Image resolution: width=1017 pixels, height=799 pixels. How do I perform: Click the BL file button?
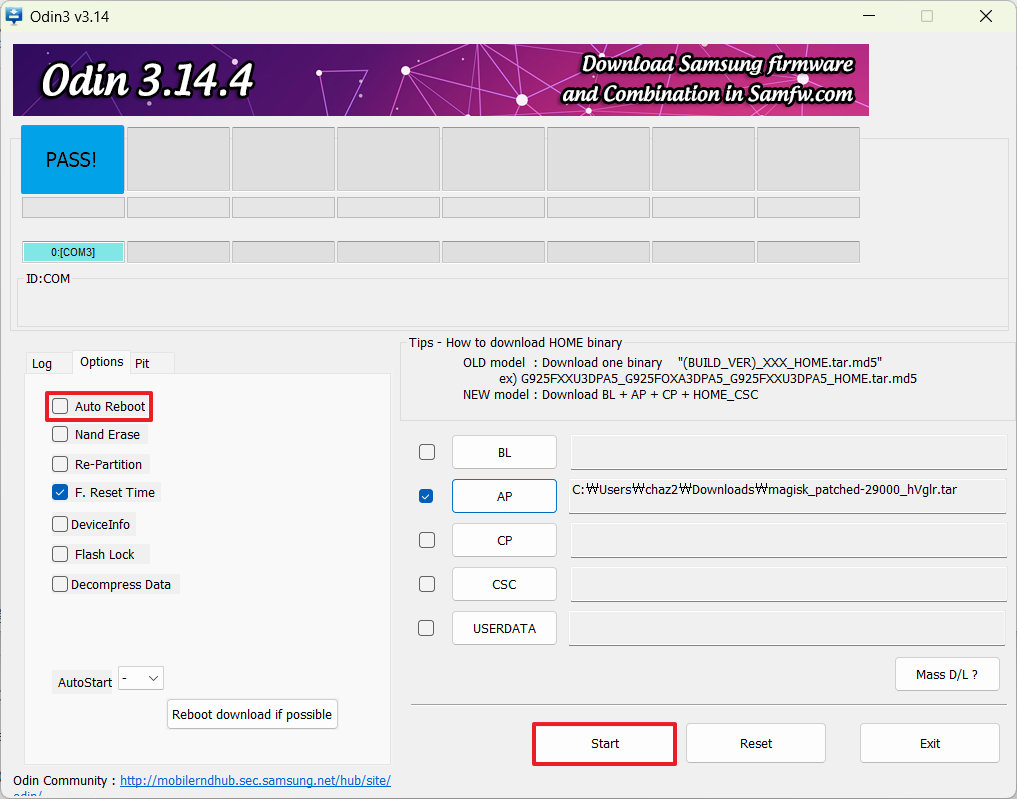(505, 452)
